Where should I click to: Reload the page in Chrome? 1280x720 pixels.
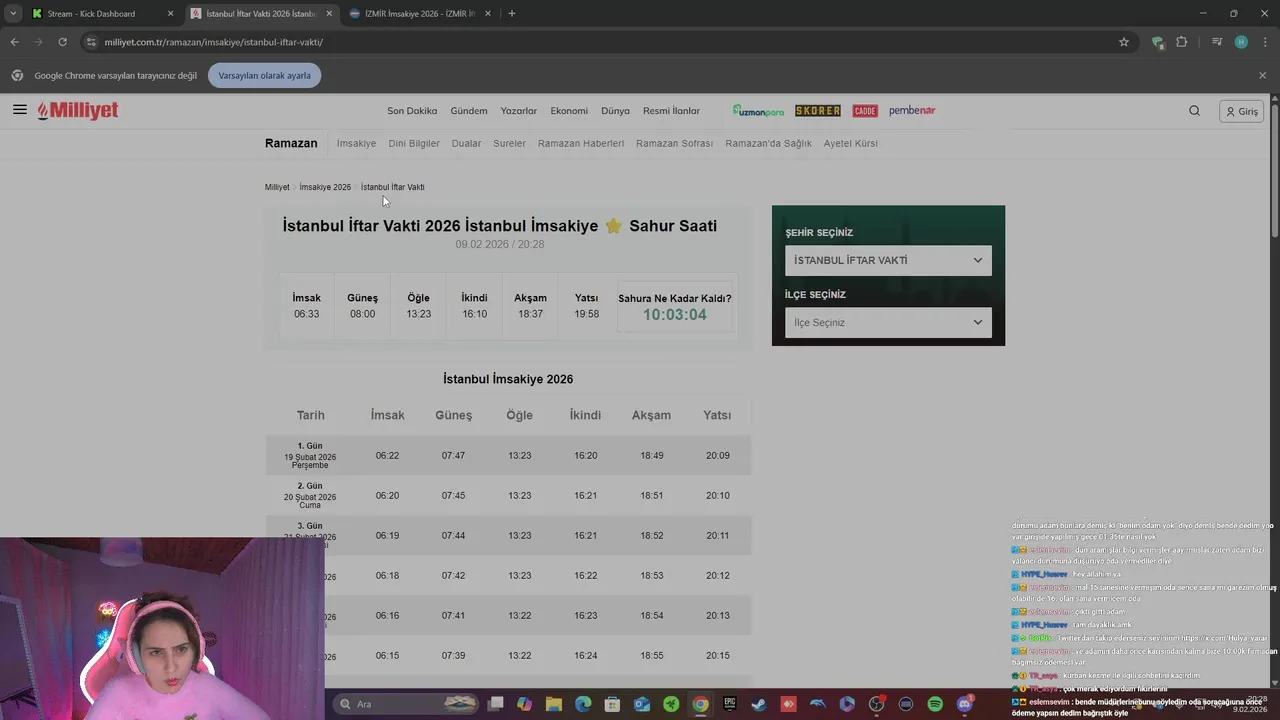pos(62,42)
